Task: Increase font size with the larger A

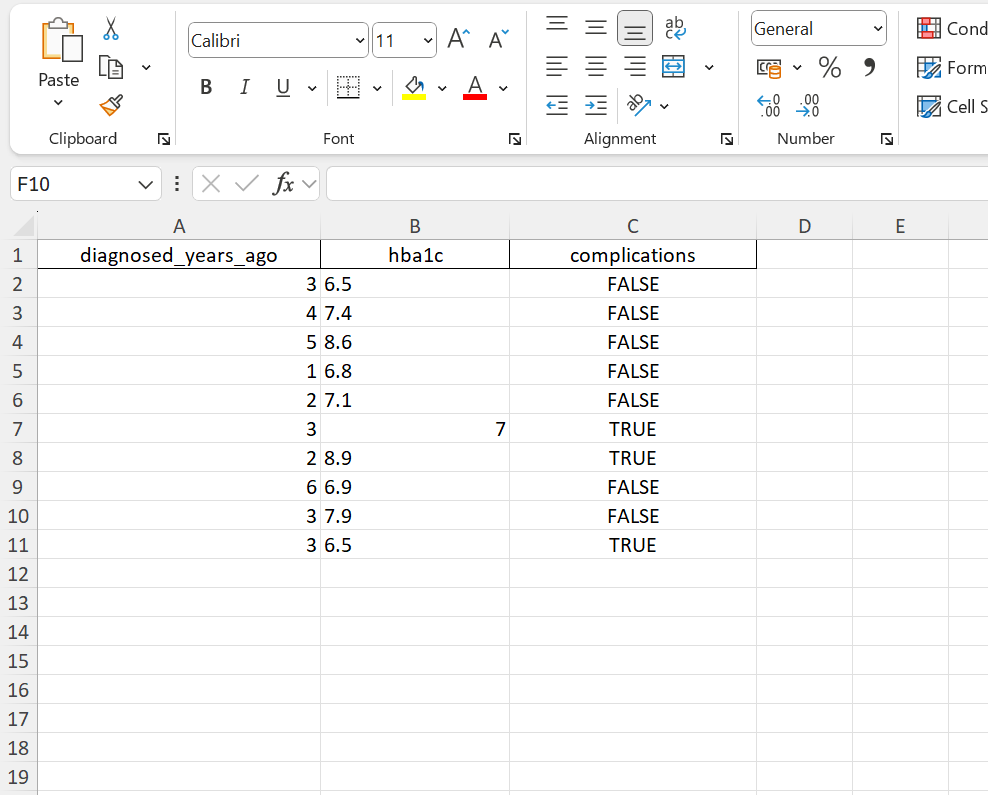Action: coord(458,39)
